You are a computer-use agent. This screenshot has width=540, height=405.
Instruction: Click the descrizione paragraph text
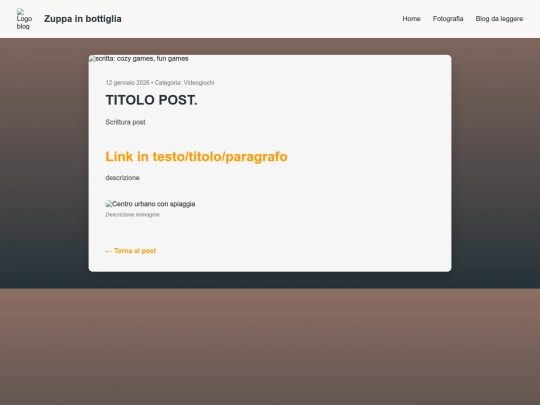pos(122,178)
